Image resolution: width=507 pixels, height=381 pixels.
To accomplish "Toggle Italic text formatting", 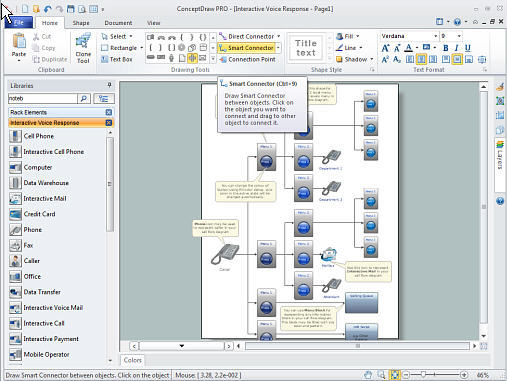I will pos(456,48).
